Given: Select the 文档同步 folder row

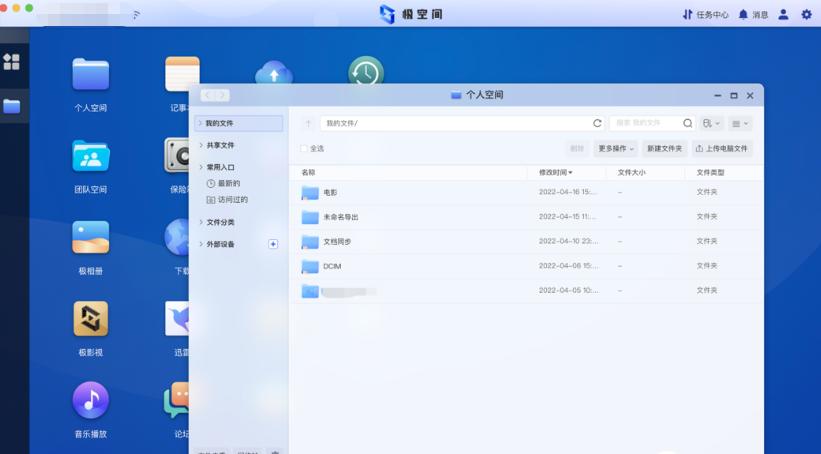Looking at the screenshot, I should [x=526, y=241].
